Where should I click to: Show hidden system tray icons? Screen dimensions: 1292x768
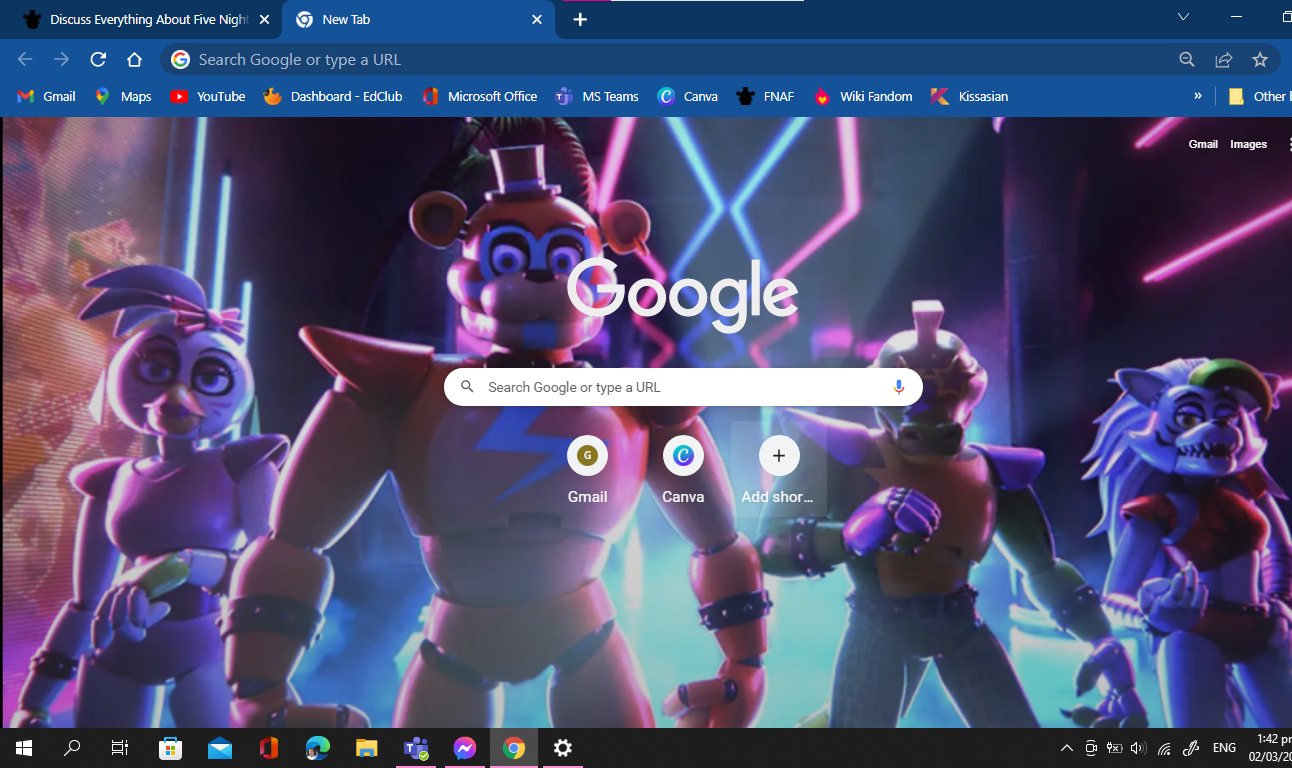pyautogui.click(x=1066, y=748)
